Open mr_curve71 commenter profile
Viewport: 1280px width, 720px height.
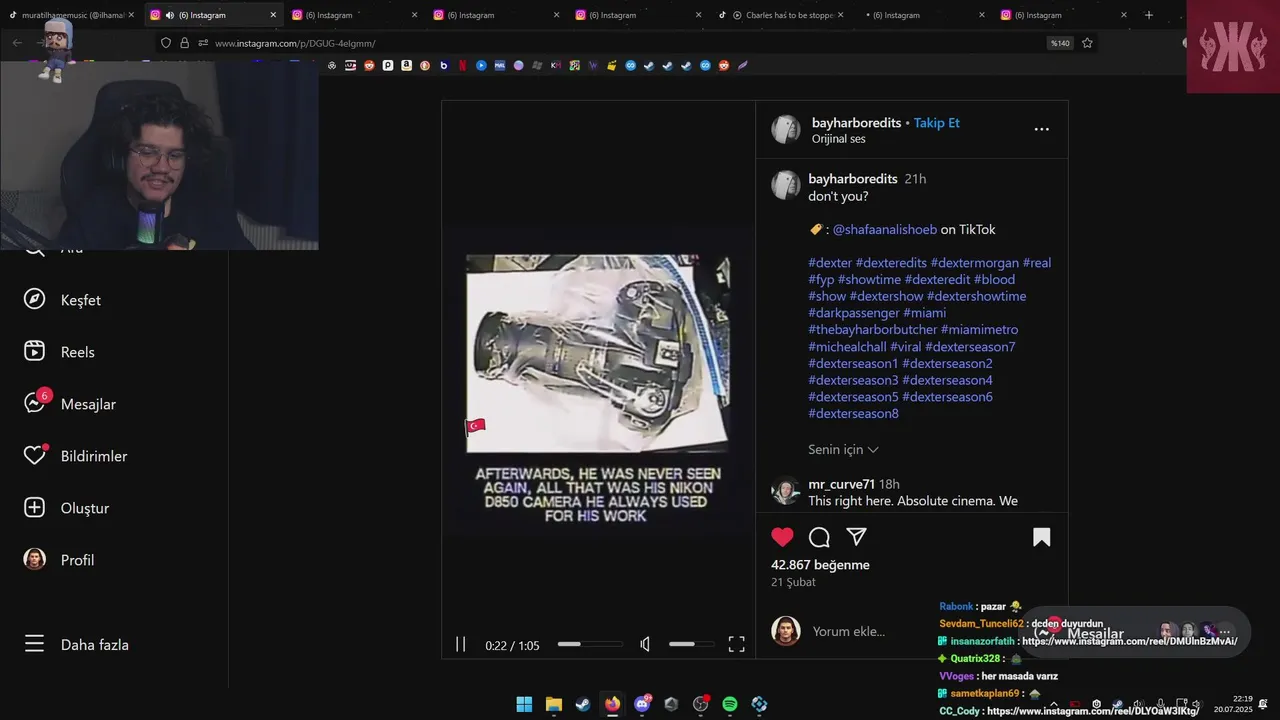[841, 484]
